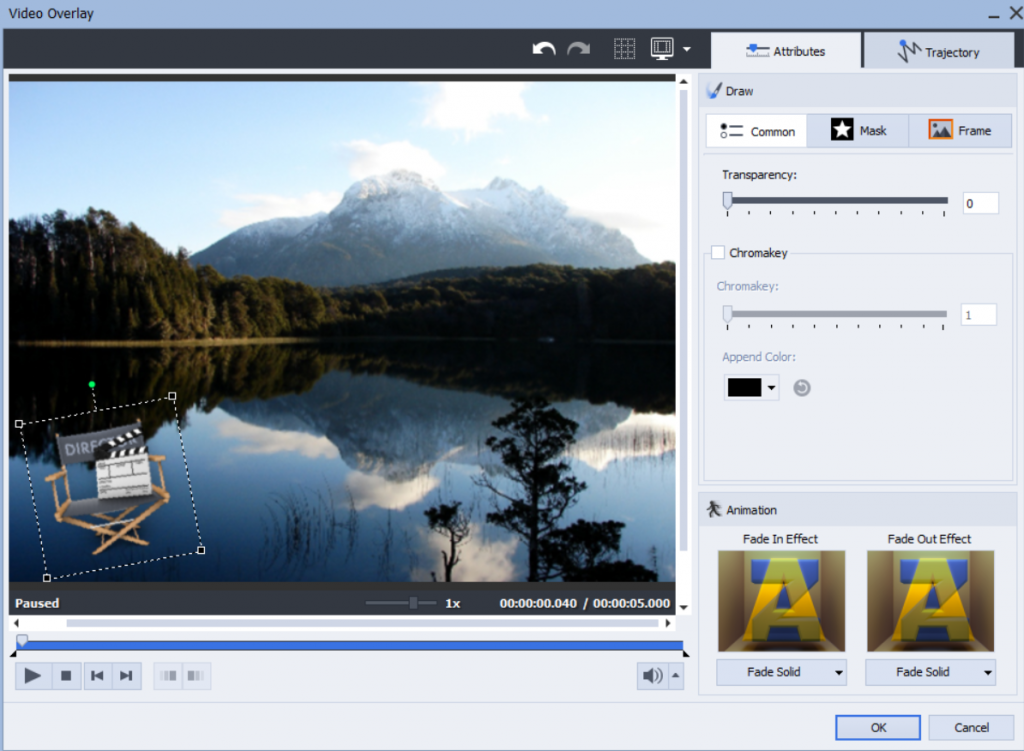
Task: Jump to next frame
Action: point(126,676)
